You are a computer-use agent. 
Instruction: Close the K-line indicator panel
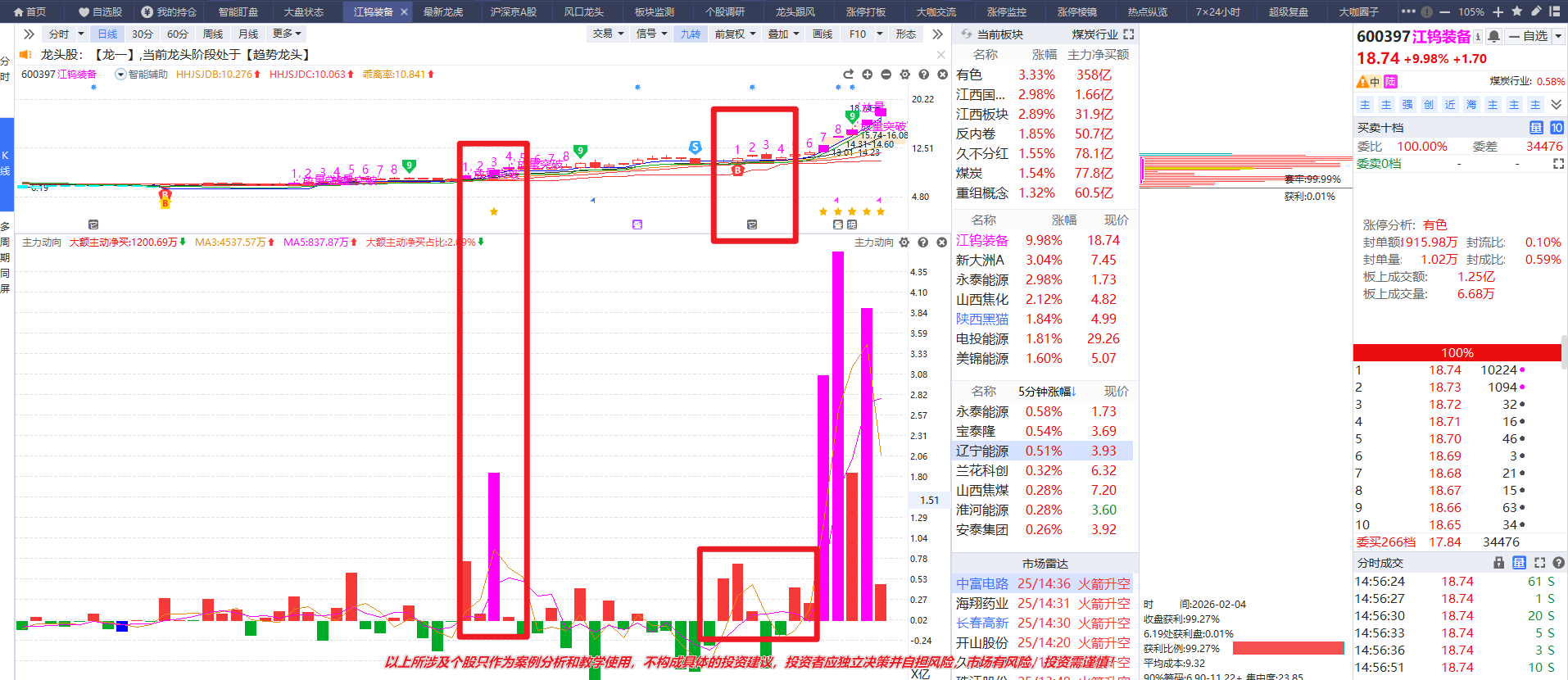(942, 75)
